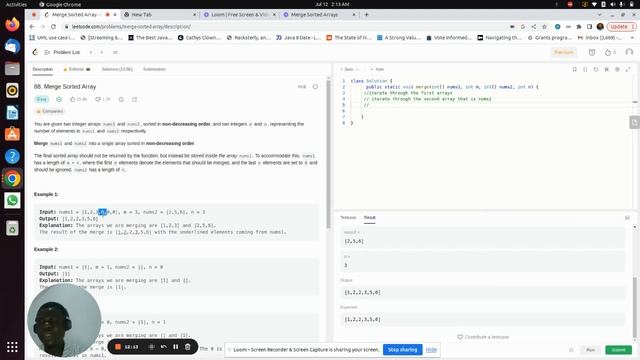Open the streak flame counter
Image resolution: width=640 pixels, height=360 pixels.
coord(610,52)
